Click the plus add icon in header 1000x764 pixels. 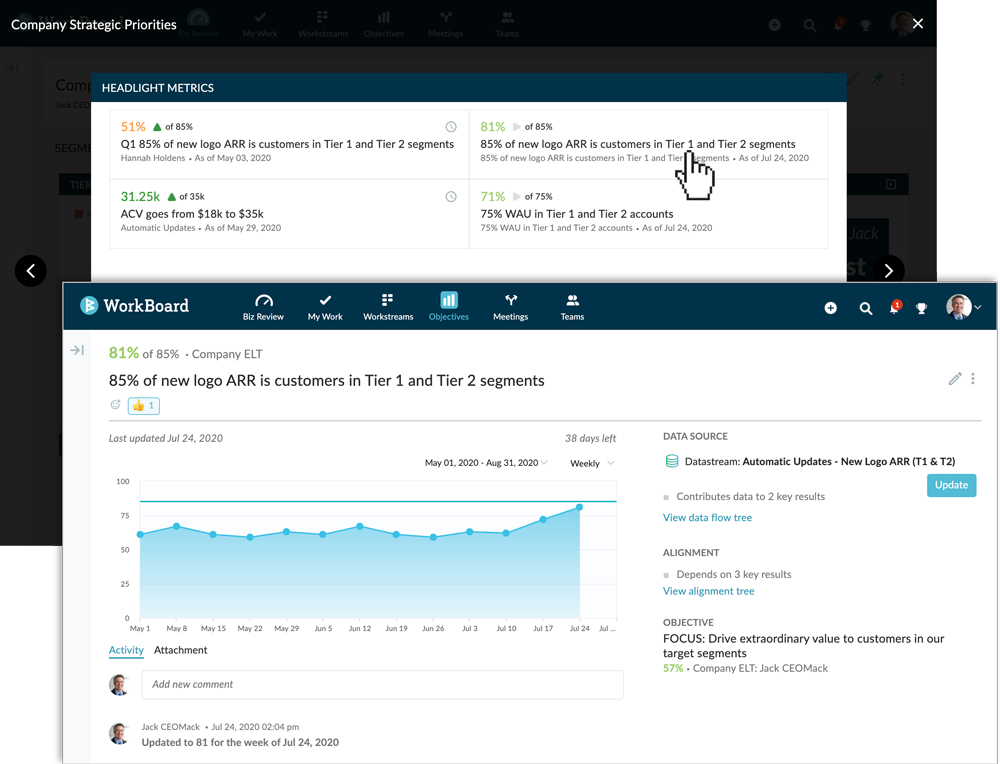click(830, 308)
